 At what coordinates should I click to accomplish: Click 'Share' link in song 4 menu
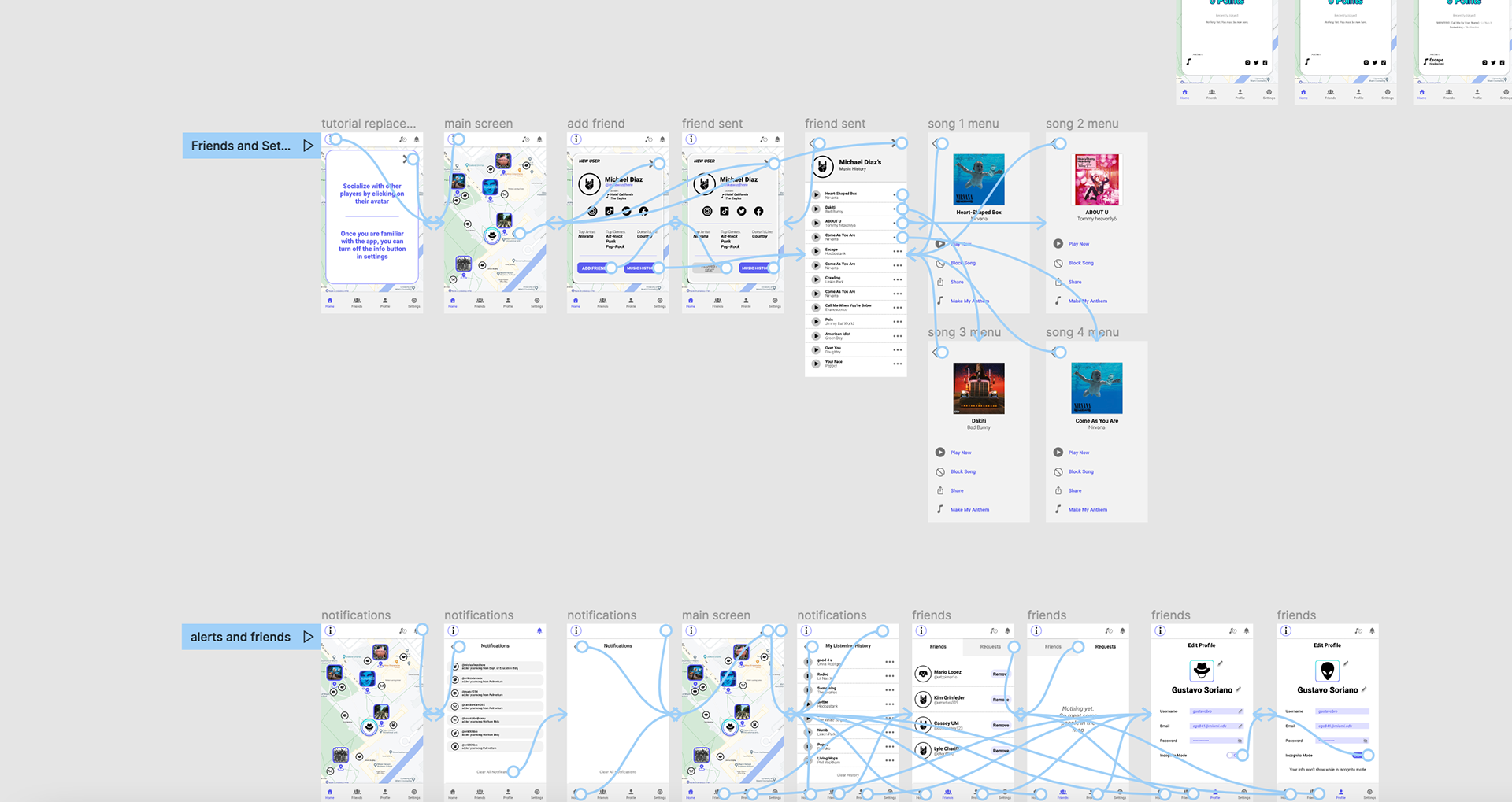1075,490
